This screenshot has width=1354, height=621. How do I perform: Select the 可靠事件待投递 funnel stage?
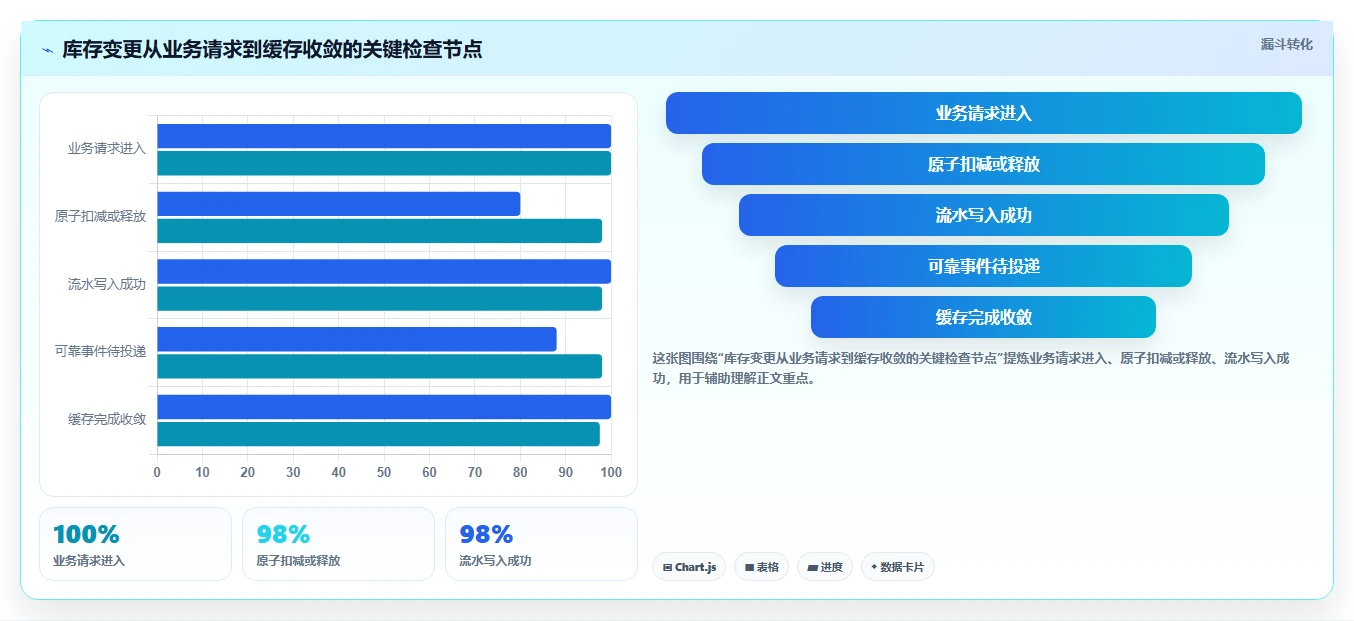984,266
